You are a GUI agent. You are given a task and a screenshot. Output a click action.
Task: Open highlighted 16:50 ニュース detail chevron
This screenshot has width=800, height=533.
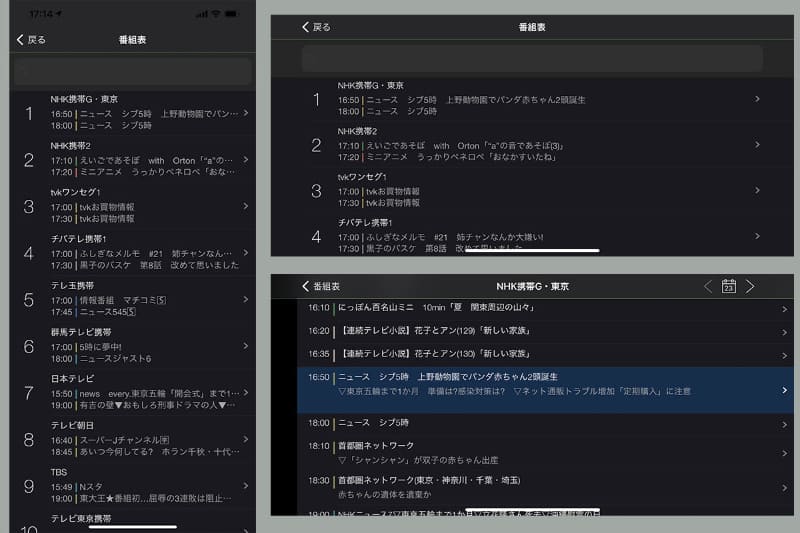[785, 390]
